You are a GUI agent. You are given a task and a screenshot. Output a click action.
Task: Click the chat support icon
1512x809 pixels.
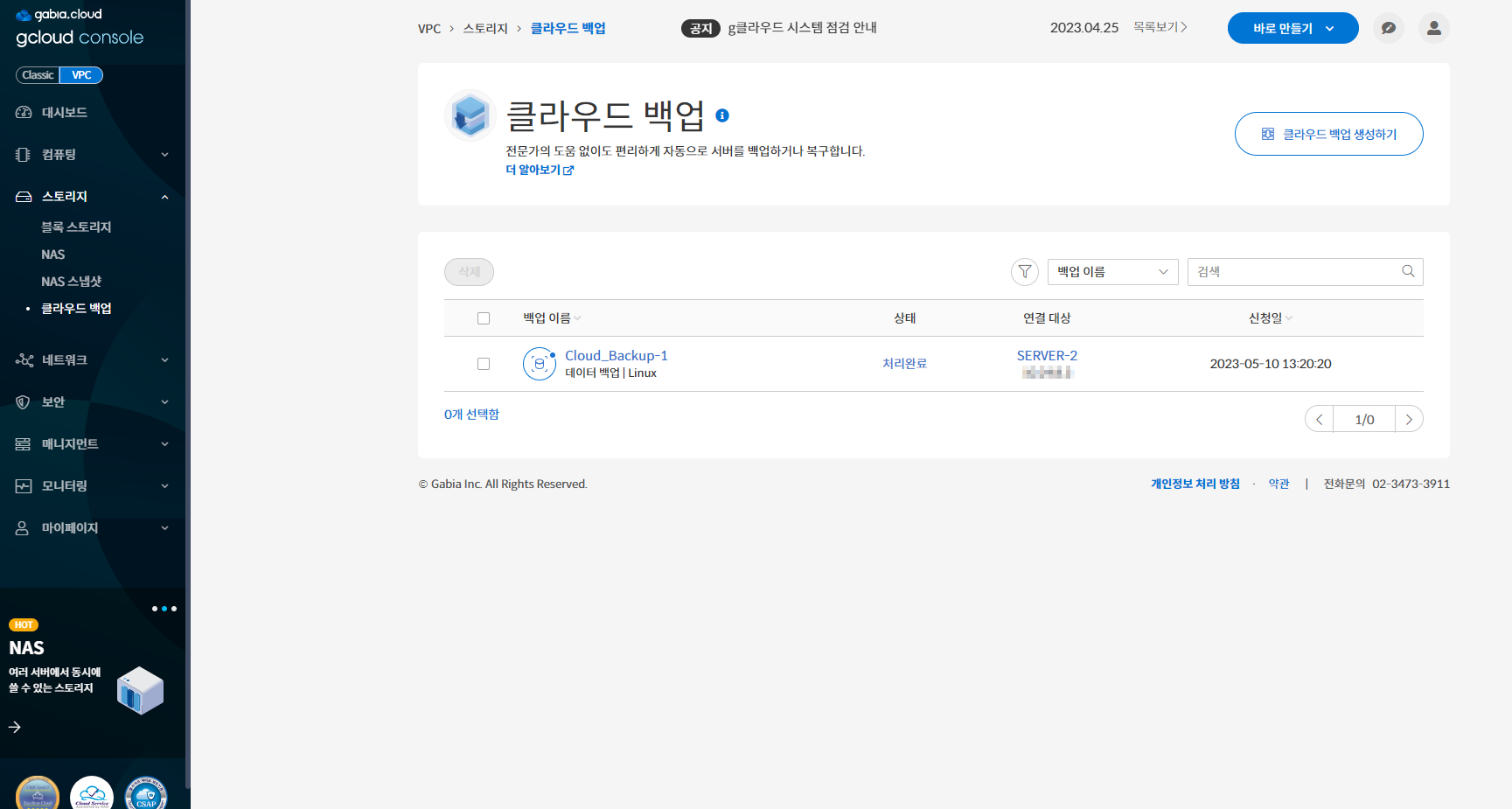(1389, 28)
